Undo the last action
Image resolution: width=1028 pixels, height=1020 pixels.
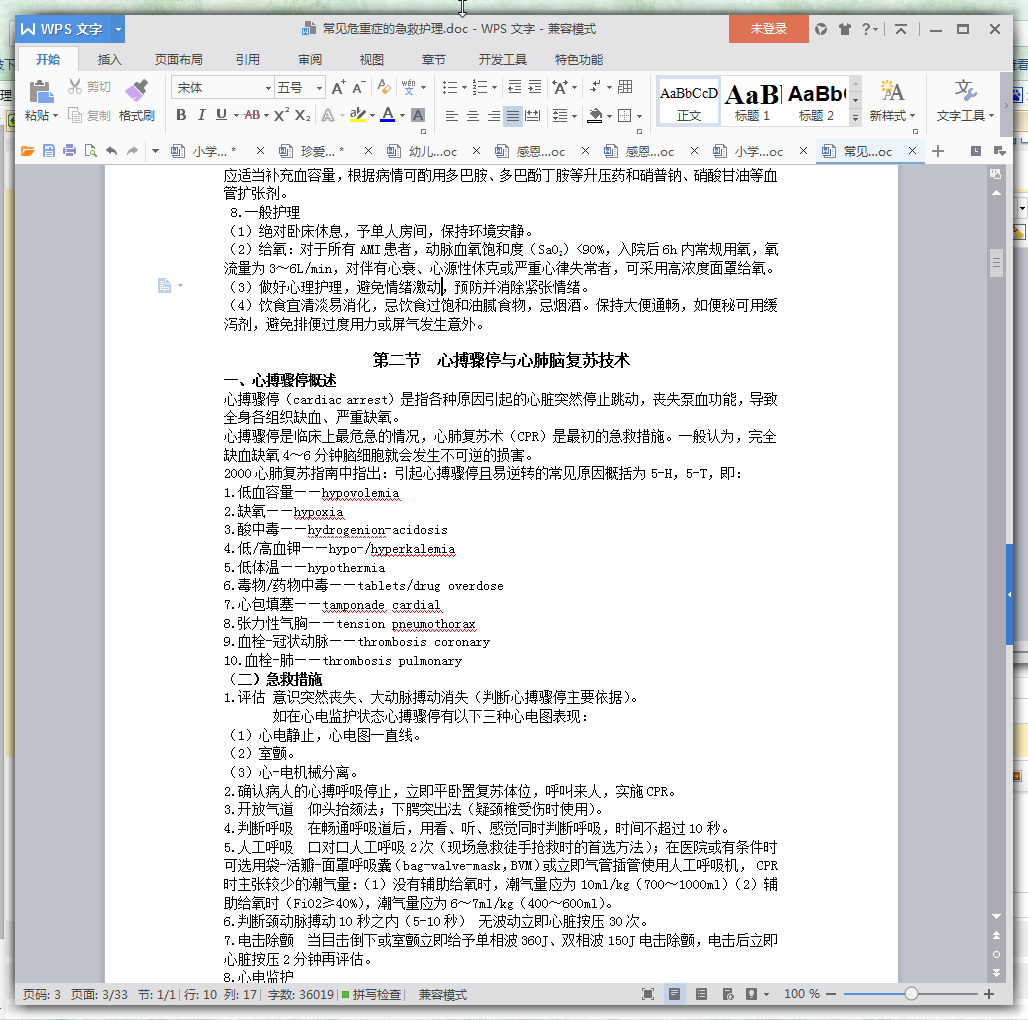[111, 151]
